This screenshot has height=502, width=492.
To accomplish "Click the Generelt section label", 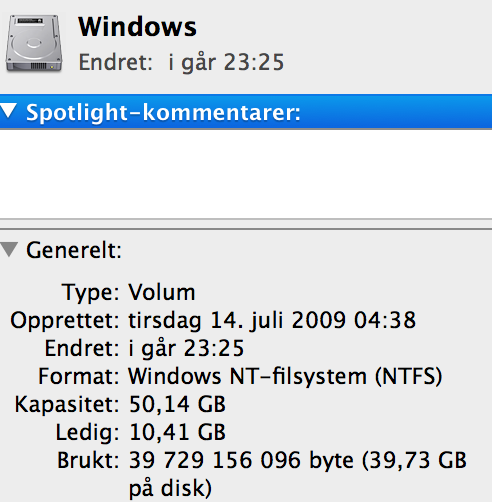I will click(x=74, y=250).
